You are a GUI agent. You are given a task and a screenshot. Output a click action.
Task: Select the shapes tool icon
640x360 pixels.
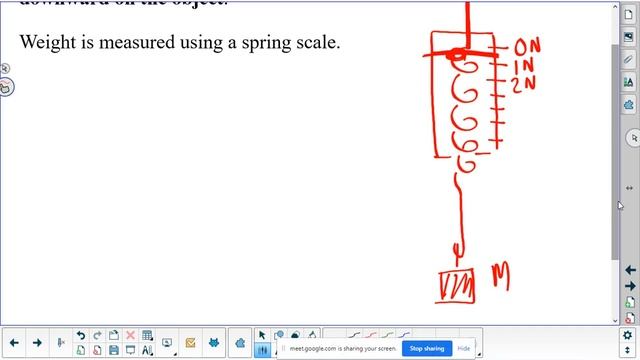[279, 336]
